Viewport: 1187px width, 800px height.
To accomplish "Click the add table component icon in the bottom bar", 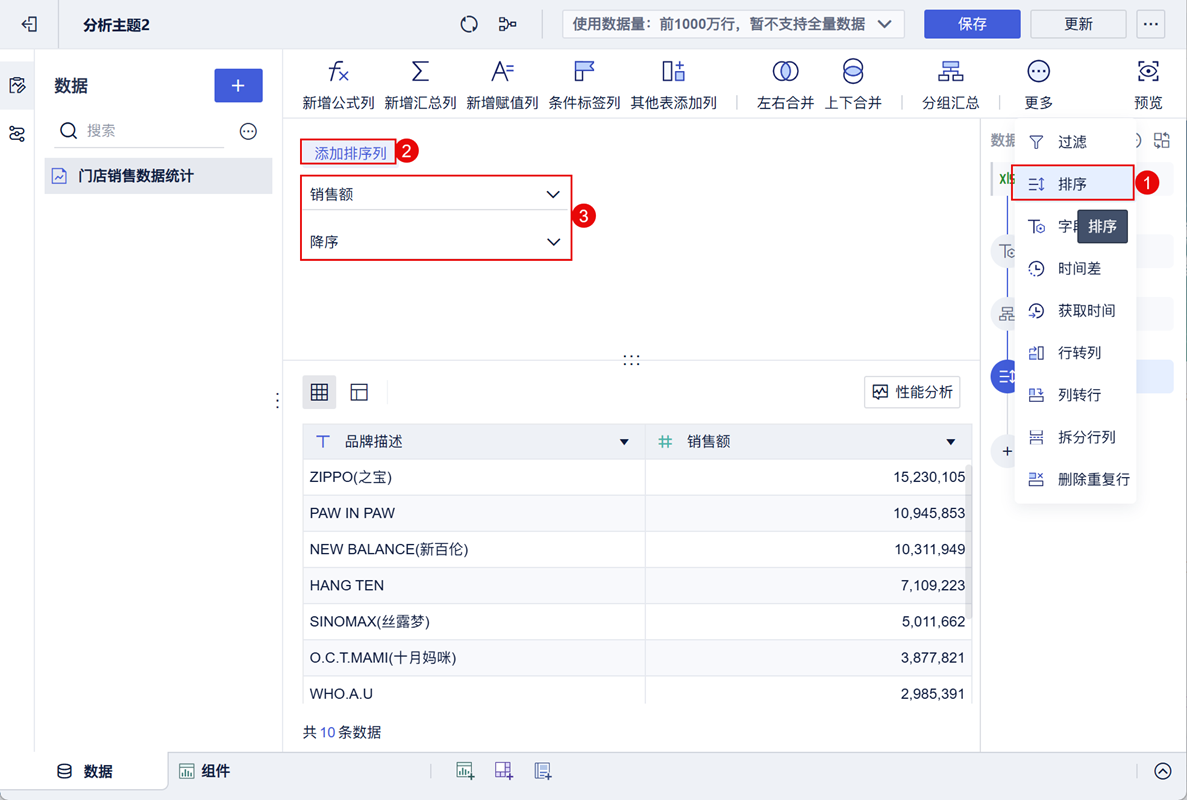I will [x=466, y=771].
